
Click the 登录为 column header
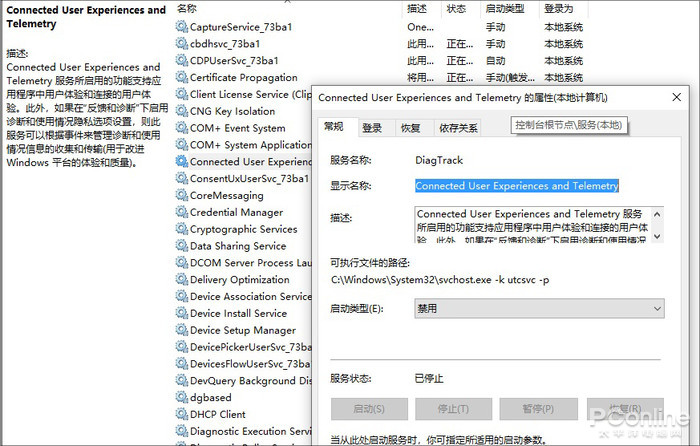coord(558,8)
